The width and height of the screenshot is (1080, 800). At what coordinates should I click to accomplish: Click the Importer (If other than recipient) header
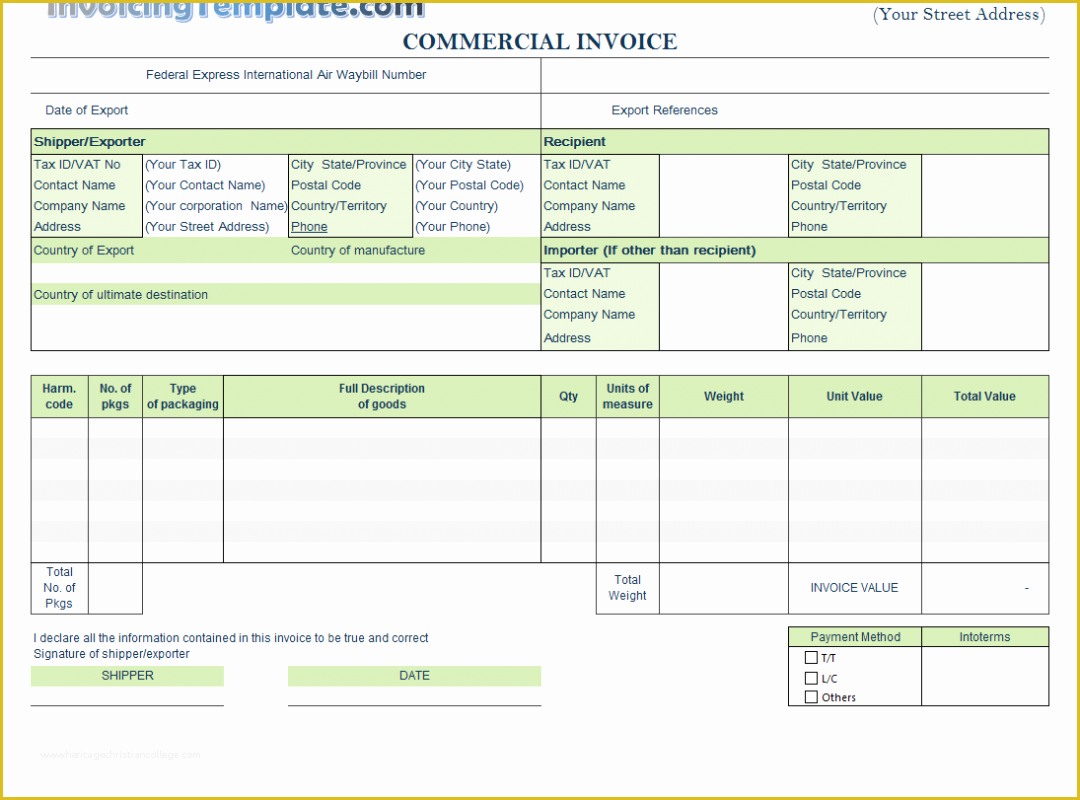point(795,250)
